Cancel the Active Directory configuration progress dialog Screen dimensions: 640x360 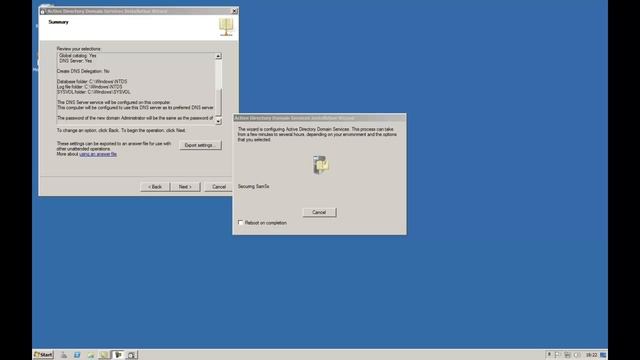coord(319,212)
